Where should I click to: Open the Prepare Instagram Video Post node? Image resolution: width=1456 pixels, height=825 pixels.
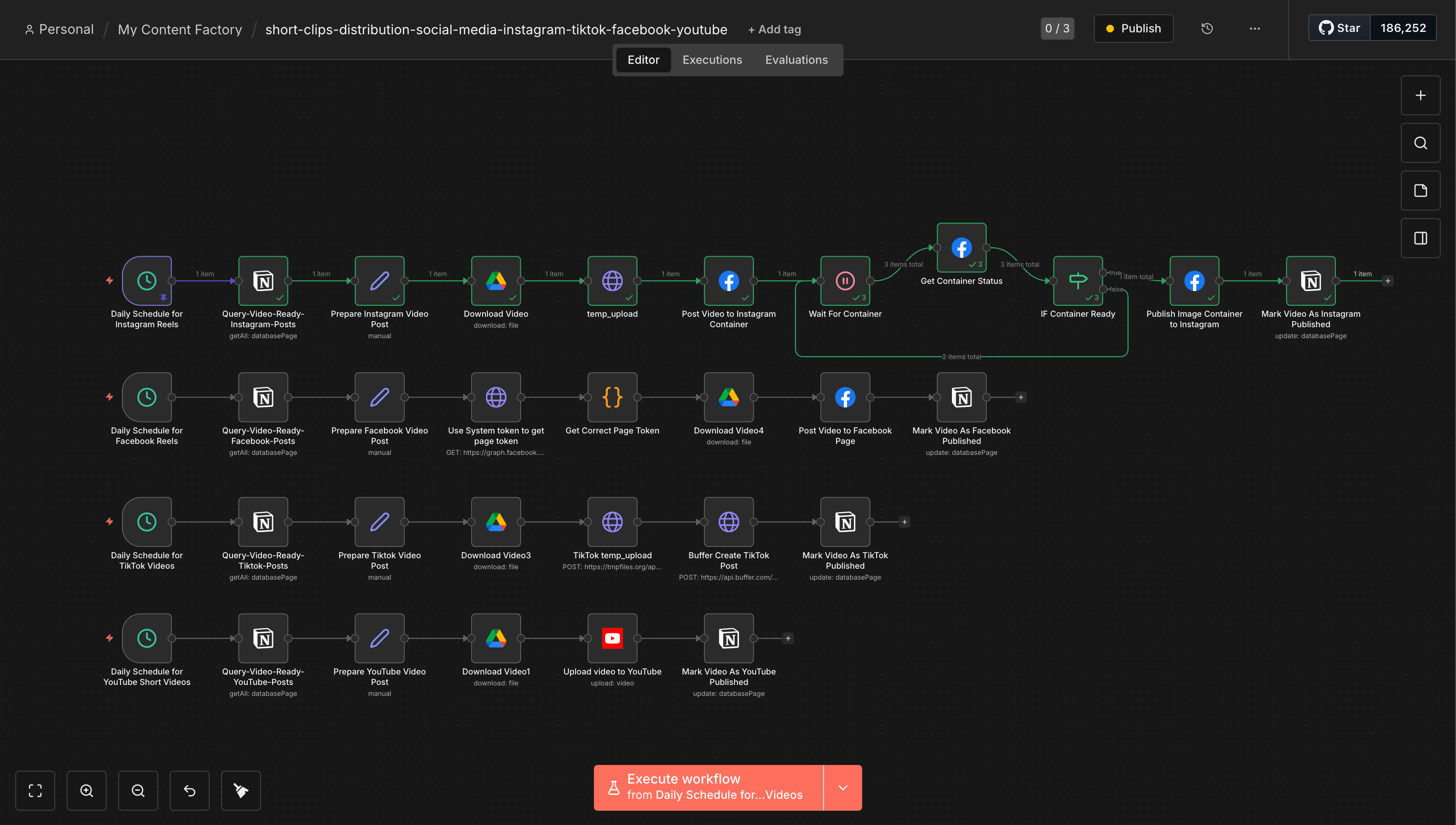[x=380, y=281]
